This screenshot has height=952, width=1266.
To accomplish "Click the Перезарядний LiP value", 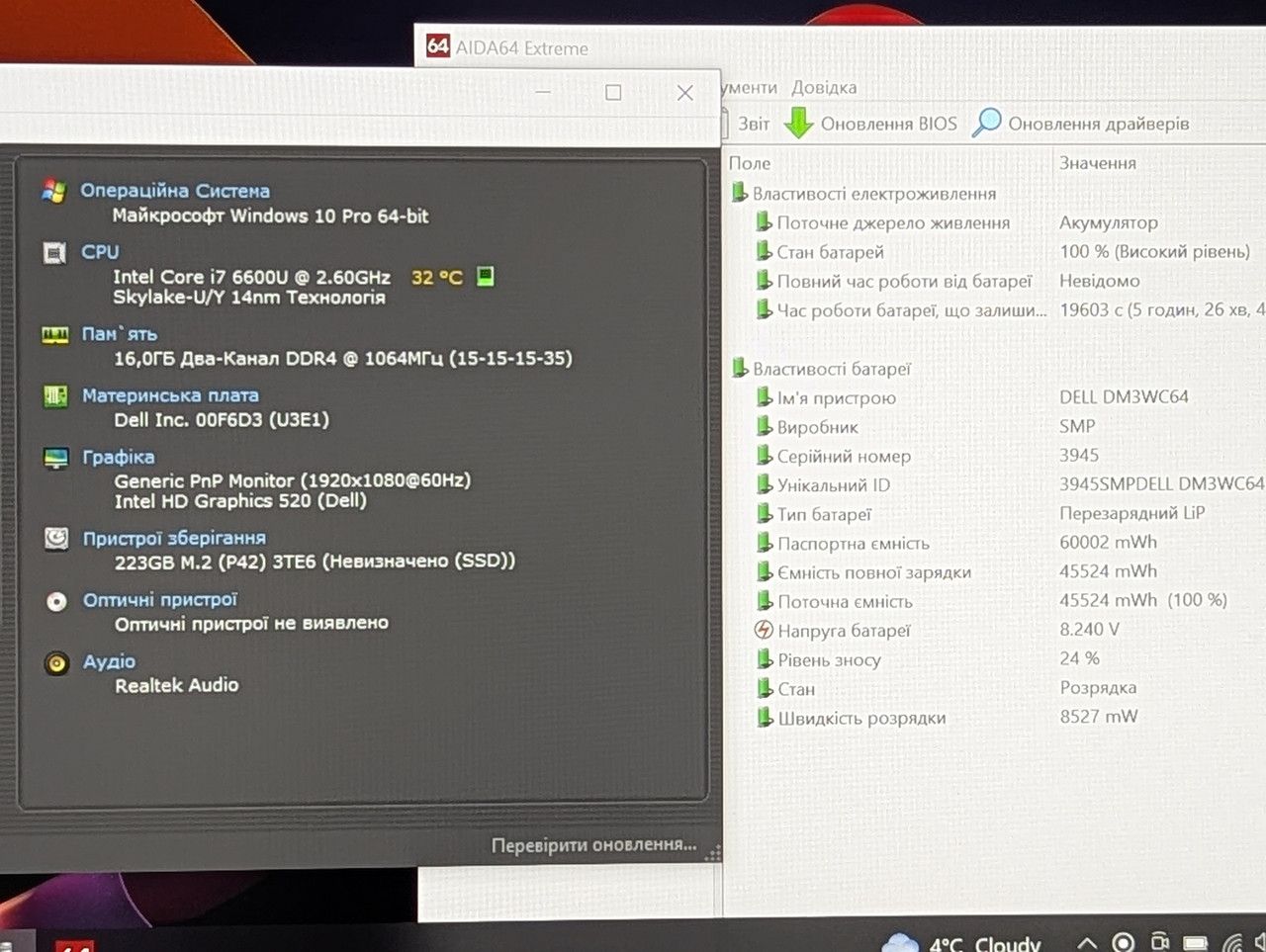I will [x=1131, y=513].
